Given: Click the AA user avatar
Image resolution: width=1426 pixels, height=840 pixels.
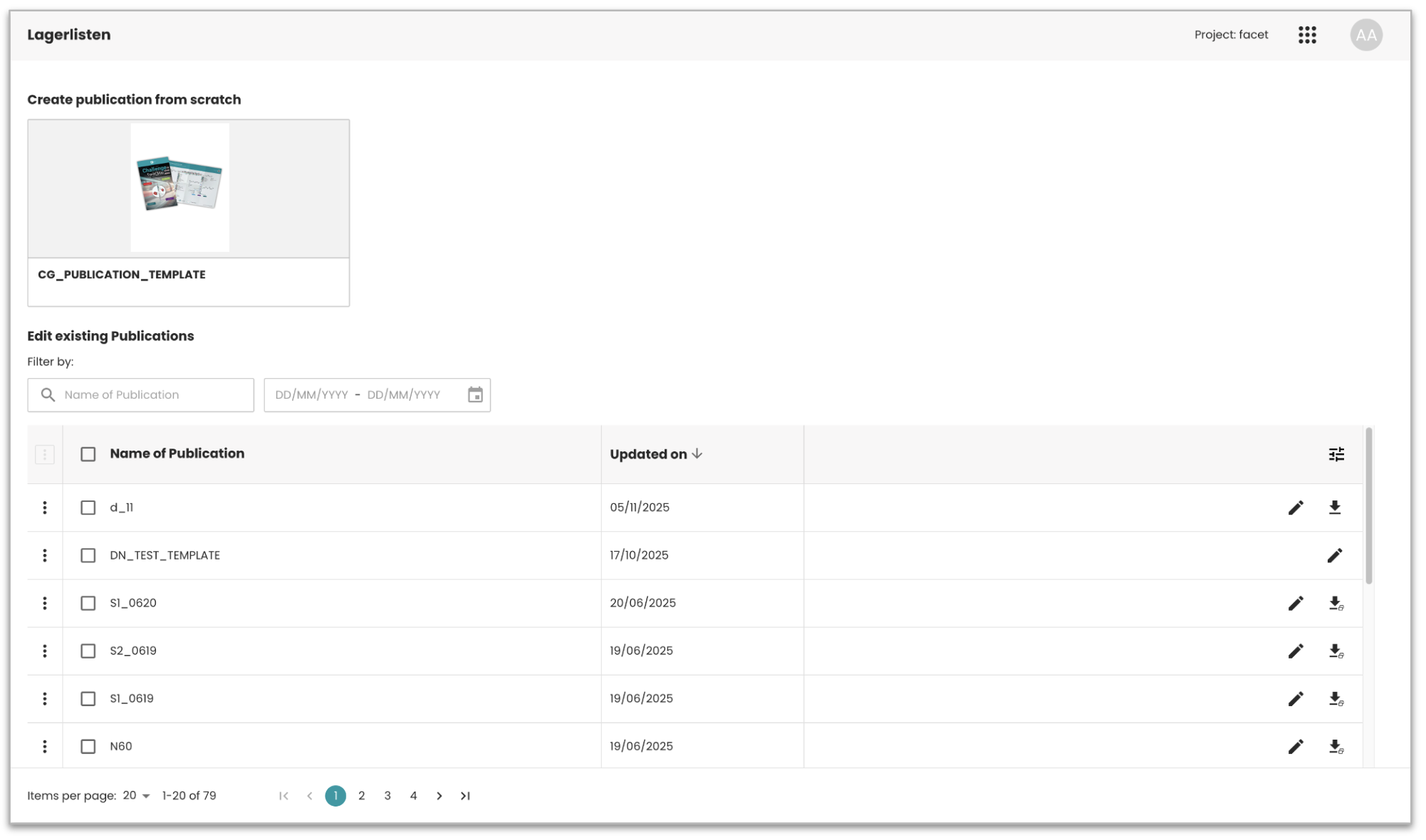Looking at the screenshot, I should [x=1365, y=35].
